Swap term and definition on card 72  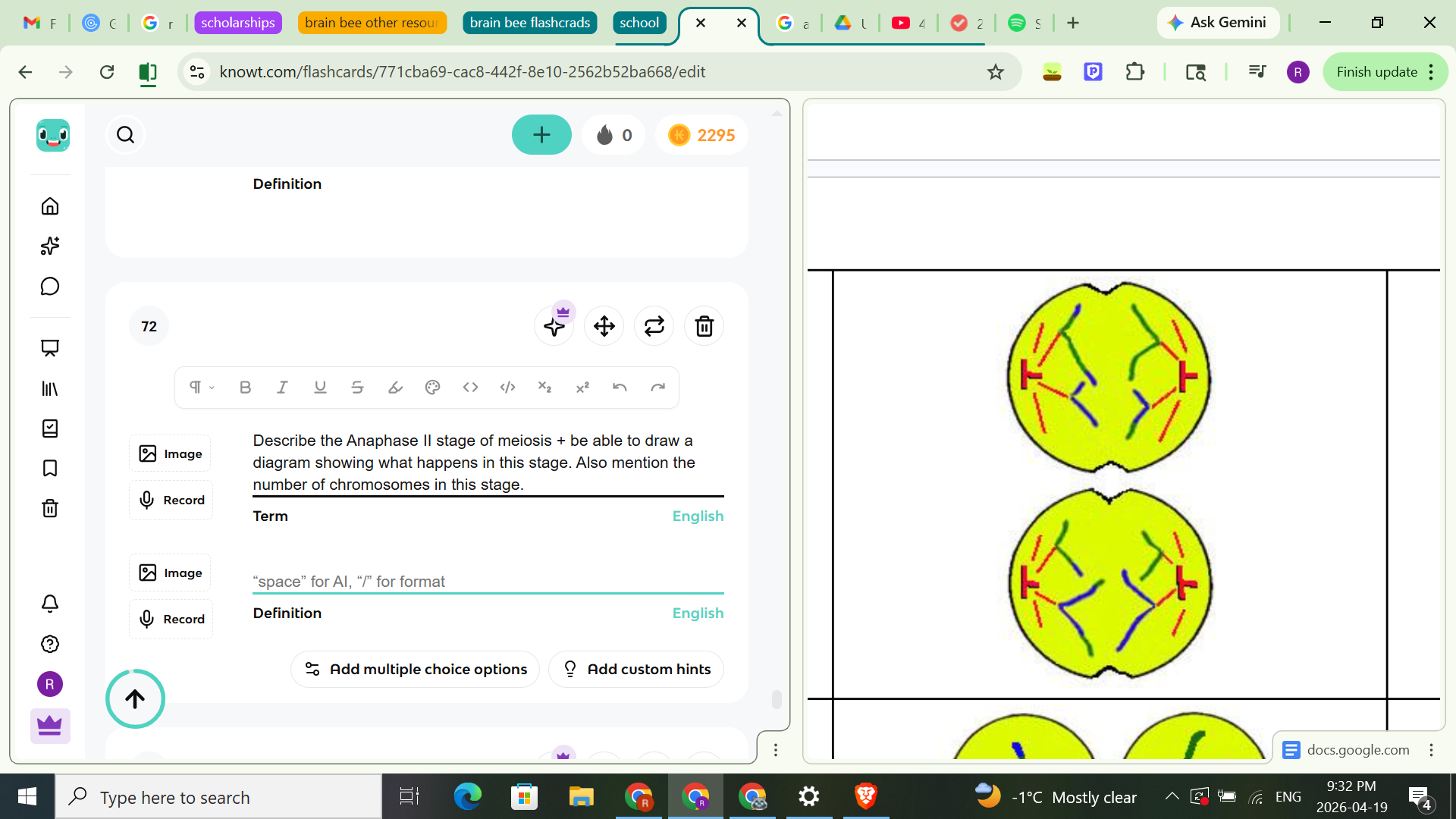(x=654, y=325)
